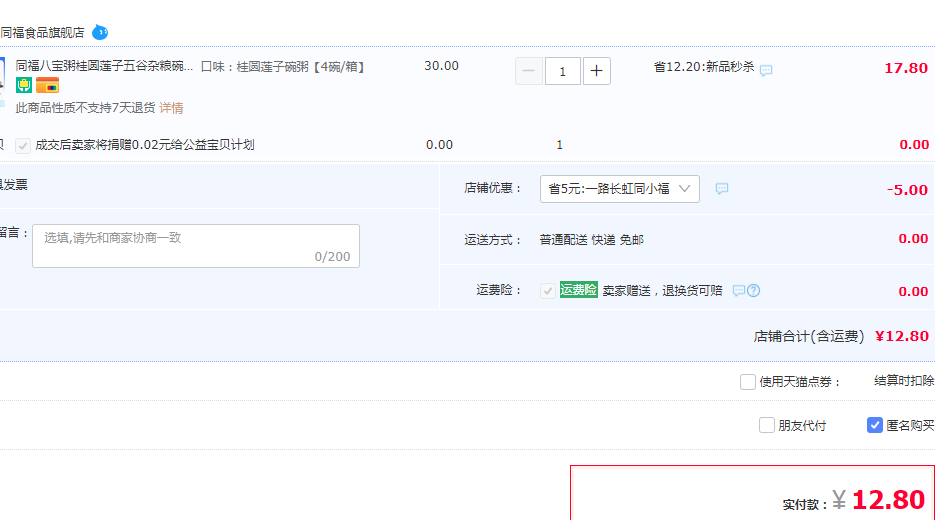Image resolution: width=937 pixels, height=520 pixels.
Task: Click the blue Wangwang chat icon beside 同福食品旗舰店
Action: click(x=100, y=32)
